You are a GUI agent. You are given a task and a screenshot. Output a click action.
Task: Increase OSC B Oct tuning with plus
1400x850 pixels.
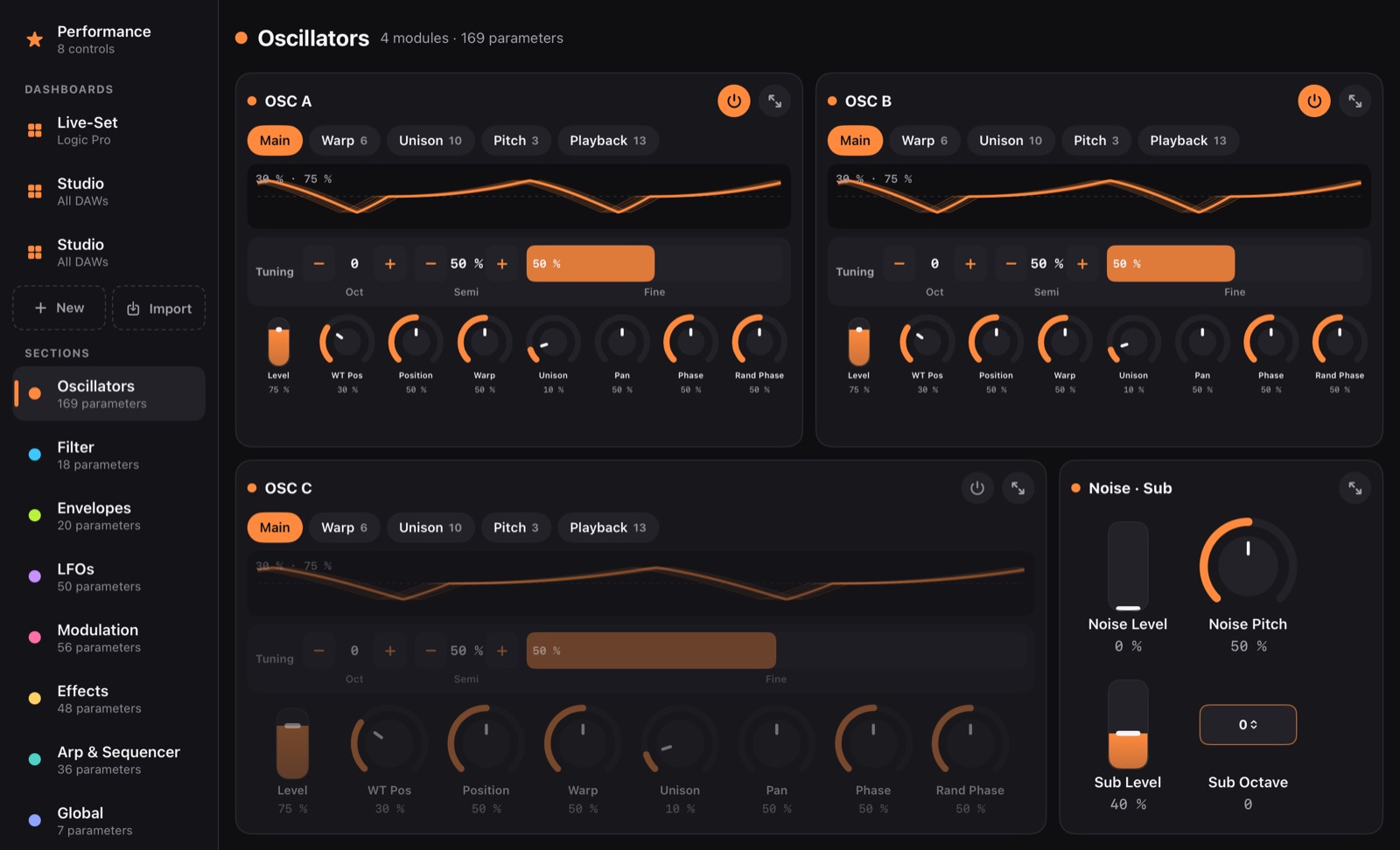tap(970, 263)
